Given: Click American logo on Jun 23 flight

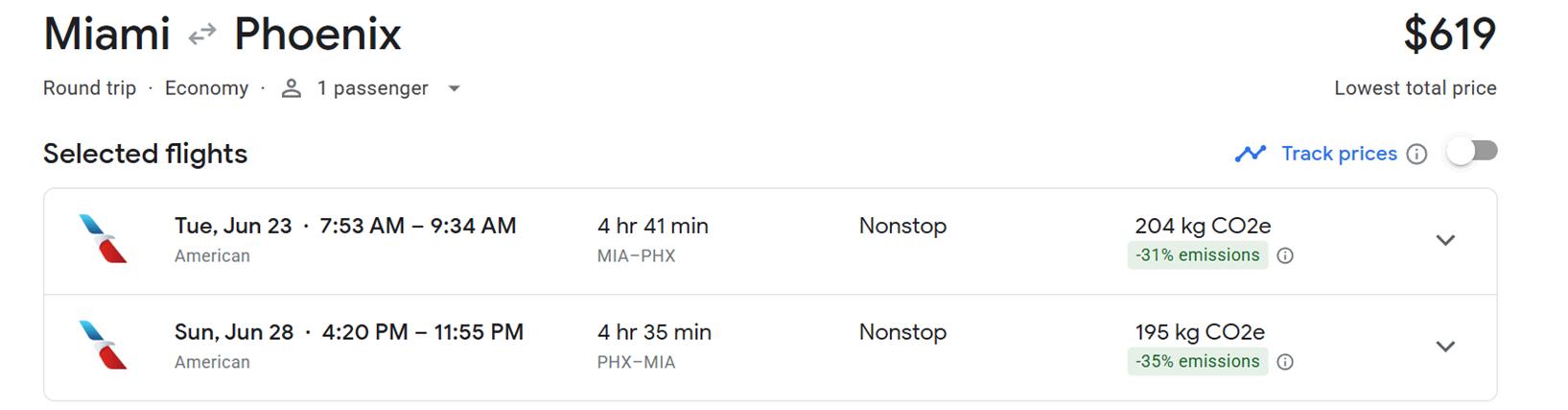Looking at the screenshot, I should tap(103, 239).
